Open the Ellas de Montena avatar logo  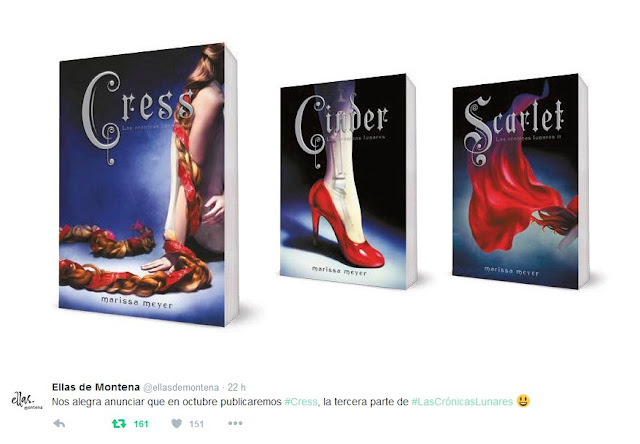pos(26,400)
